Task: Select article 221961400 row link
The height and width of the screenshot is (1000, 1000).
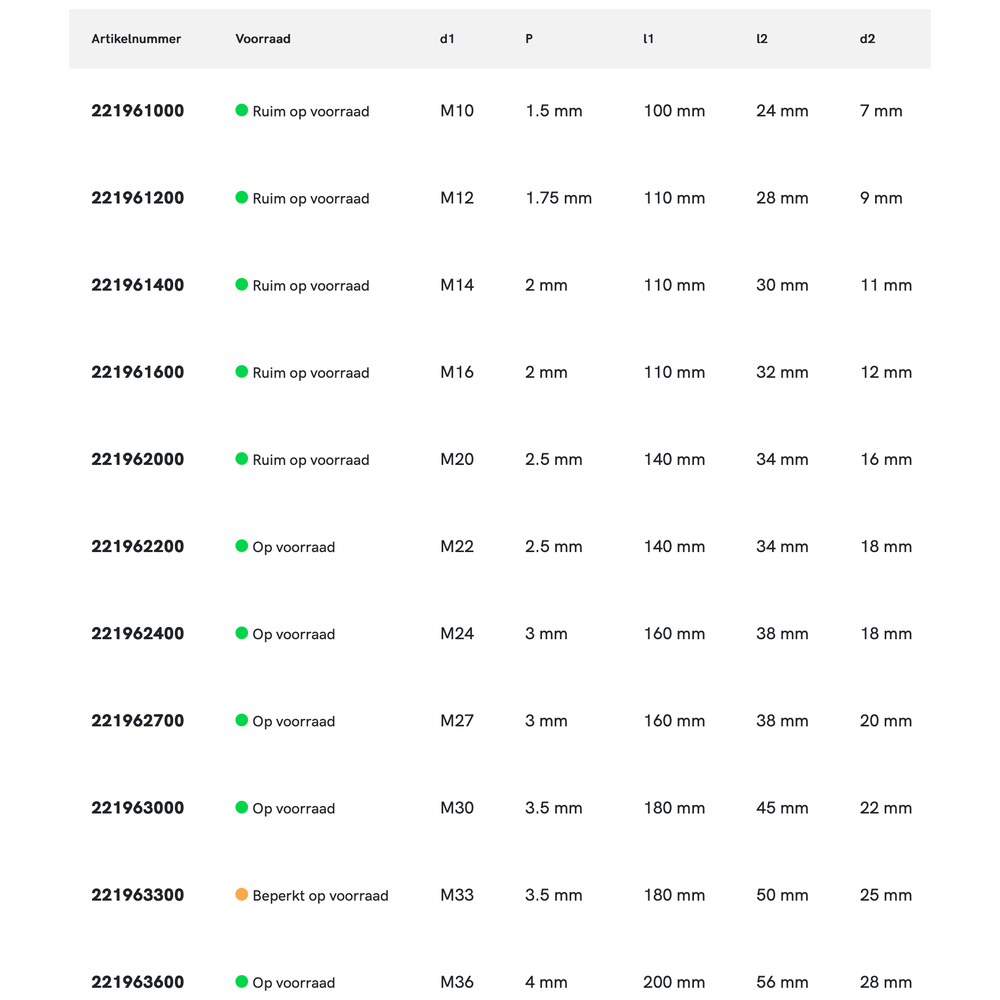Action: [138, 285]
